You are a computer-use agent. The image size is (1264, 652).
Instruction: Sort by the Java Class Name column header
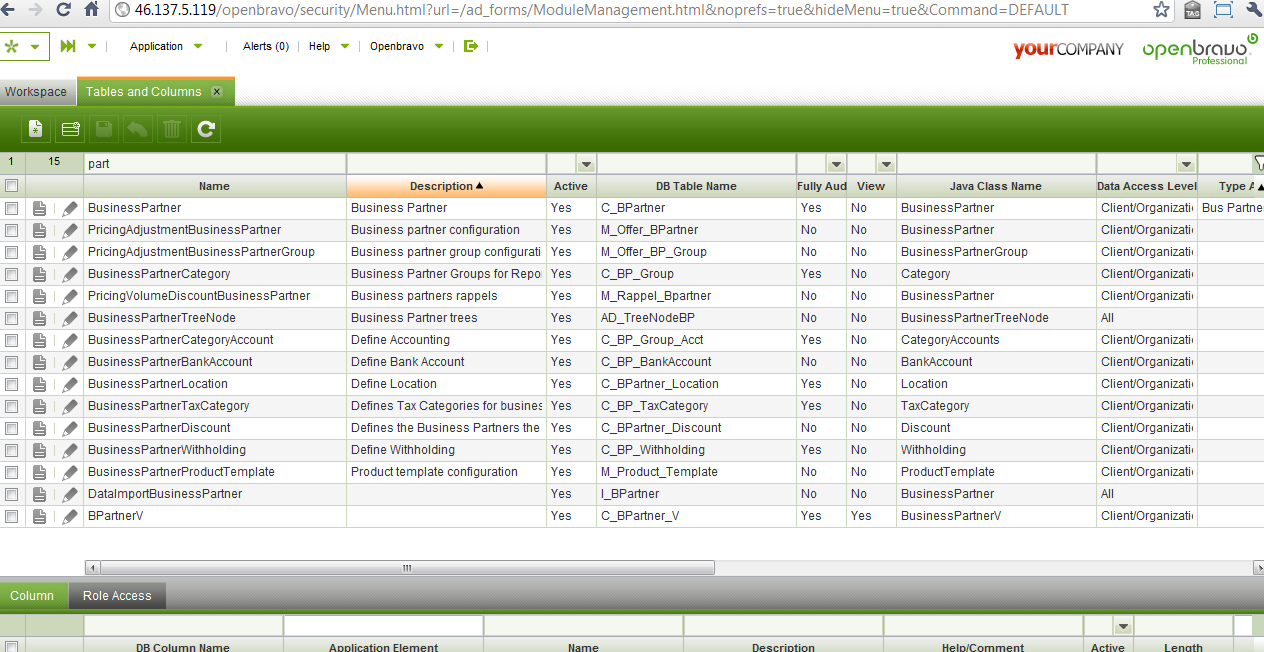[996, 186]
